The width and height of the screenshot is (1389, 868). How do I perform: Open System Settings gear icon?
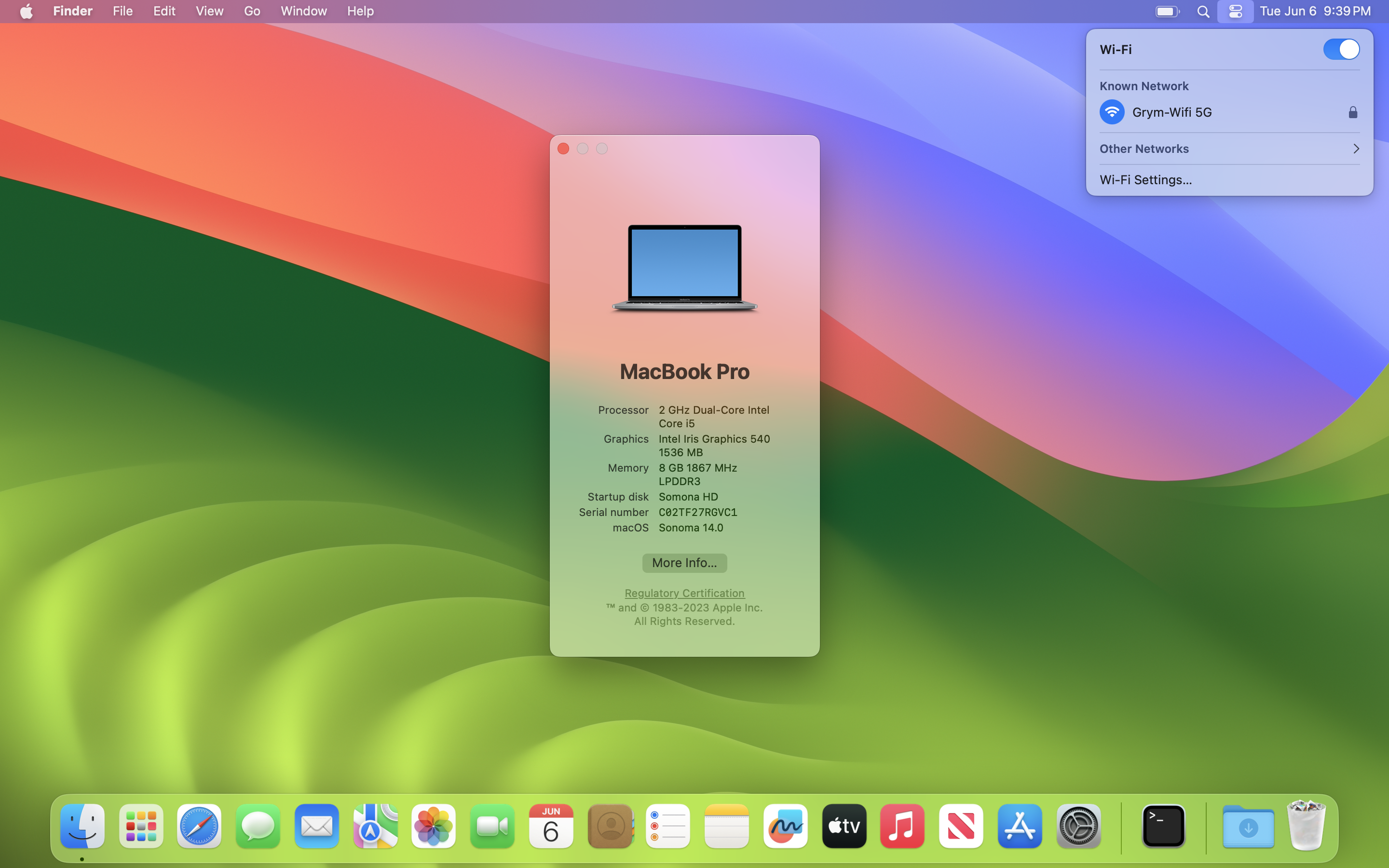pyautogui.click(x=1078, y=826)
